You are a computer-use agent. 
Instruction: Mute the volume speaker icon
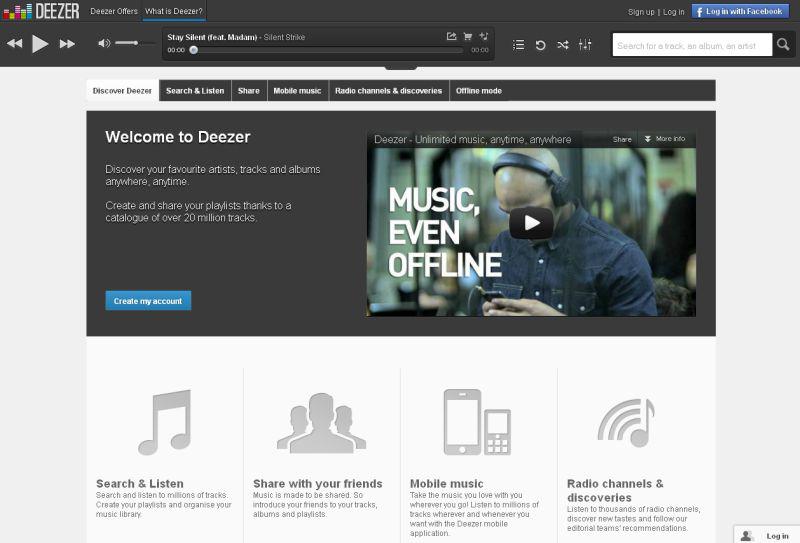(x=104, y=43)
